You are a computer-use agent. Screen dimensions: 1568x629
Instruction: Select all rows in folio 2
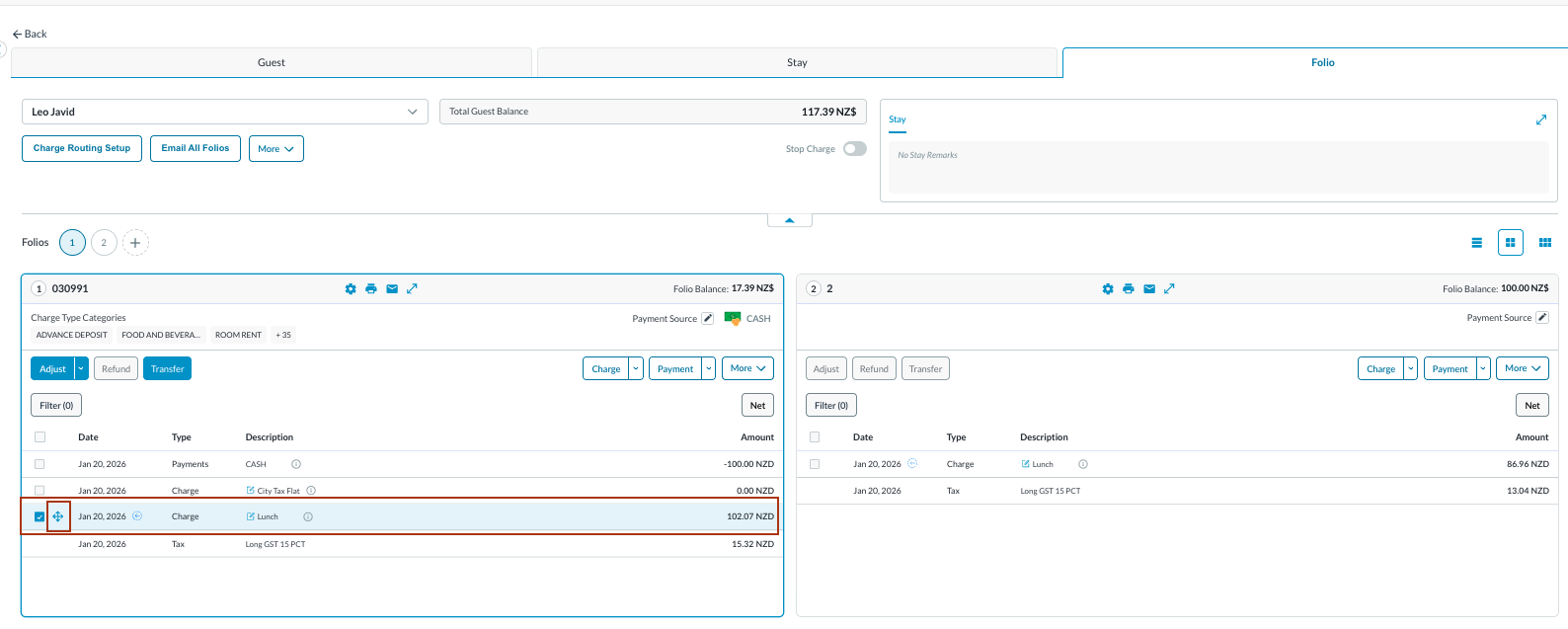(x=815, y=437)
